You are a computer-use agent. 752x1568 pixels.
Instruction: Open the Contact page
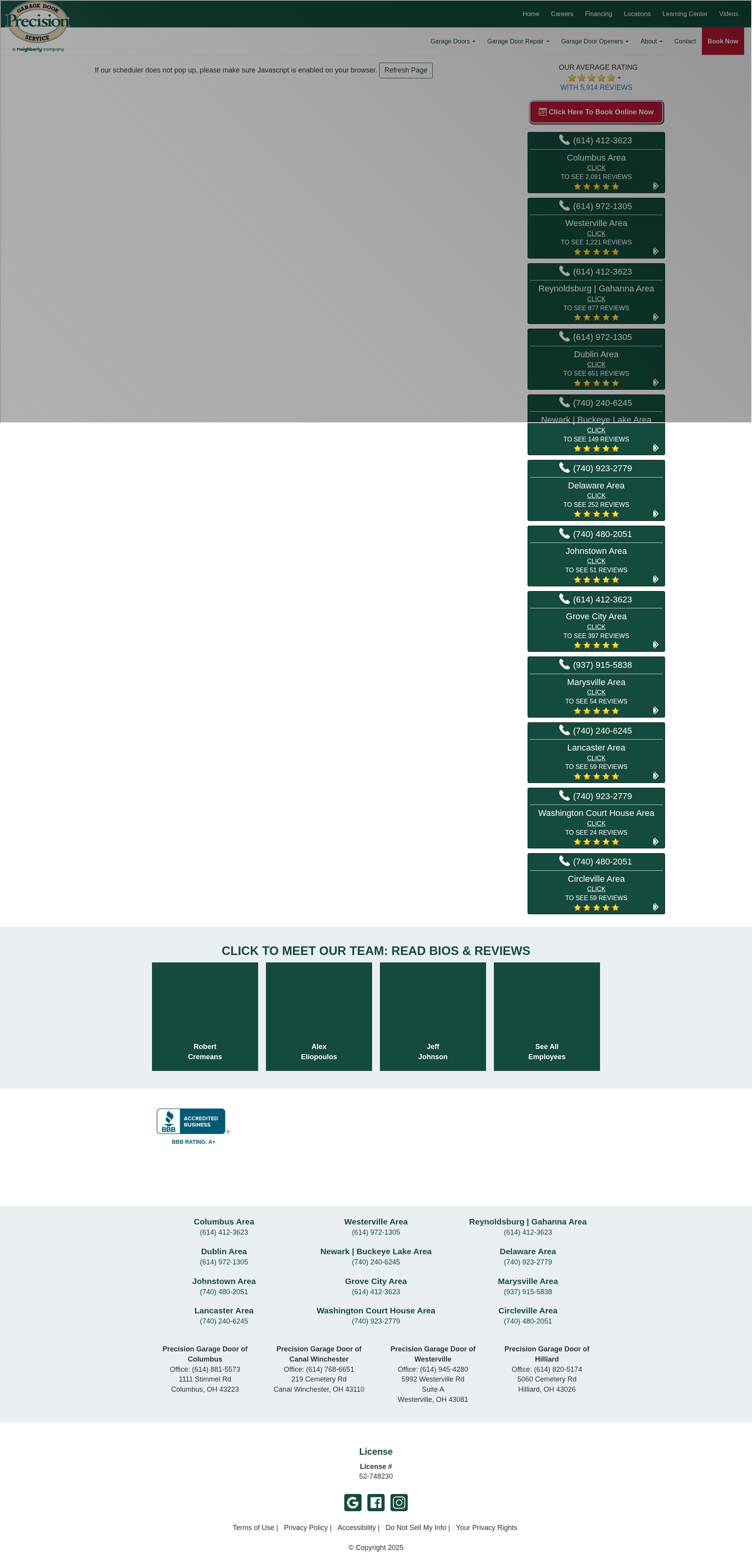pyautogui.click(x=685, y=42)
